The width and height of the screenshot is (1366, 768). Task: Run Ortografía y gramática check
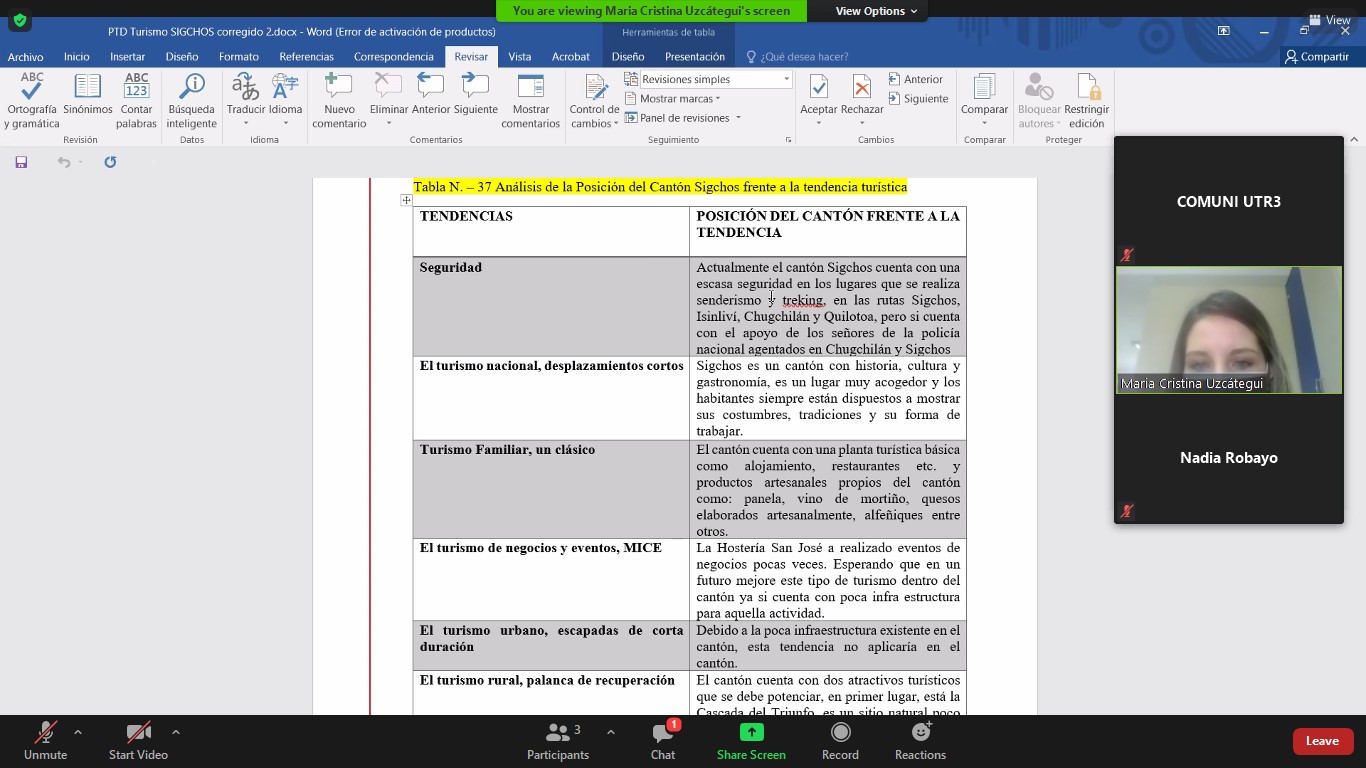pos(32,100)
